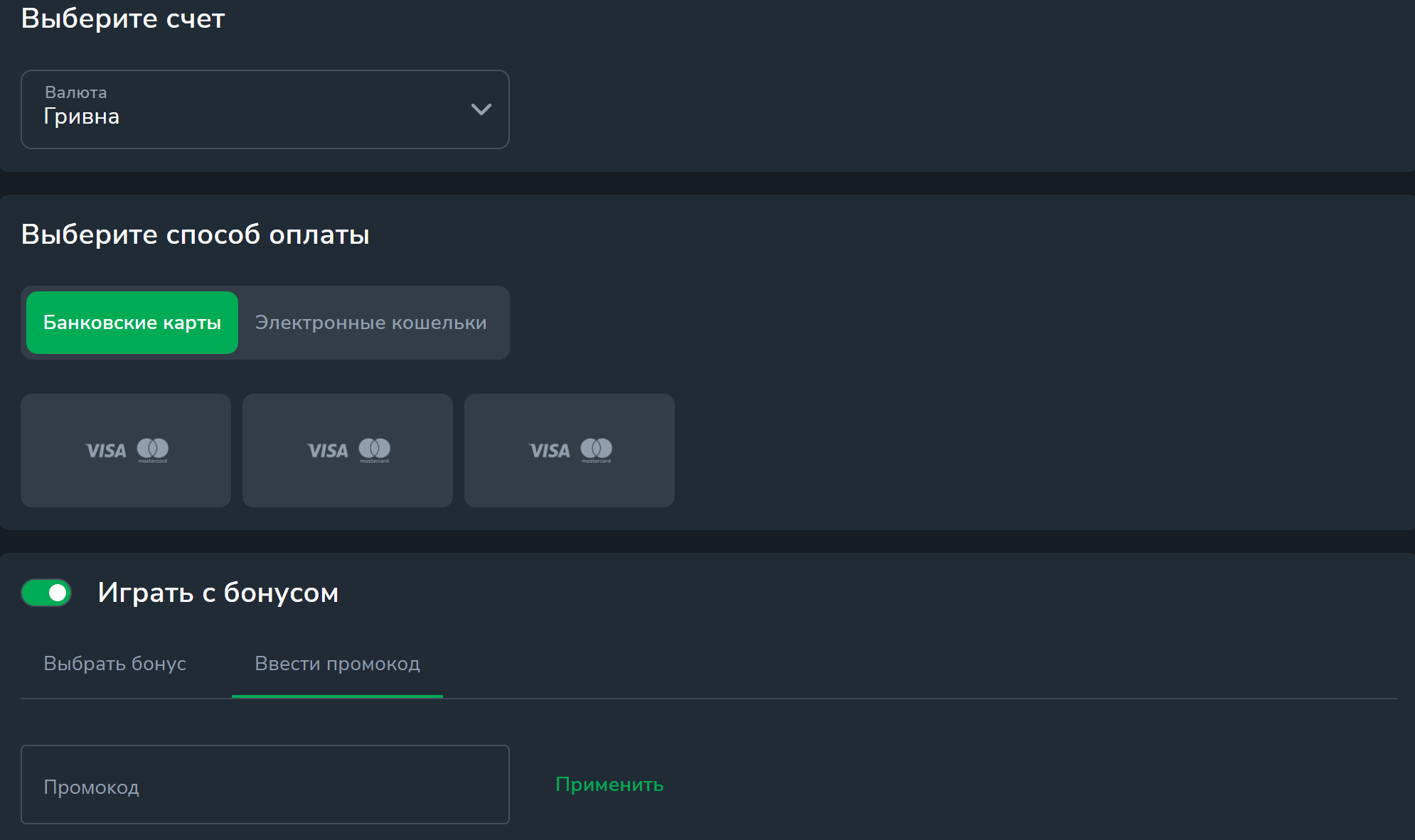Toggle the Играть с бонусом switch
The width and height of the screenshot is (1415, 840).
(x=46, y=593)
